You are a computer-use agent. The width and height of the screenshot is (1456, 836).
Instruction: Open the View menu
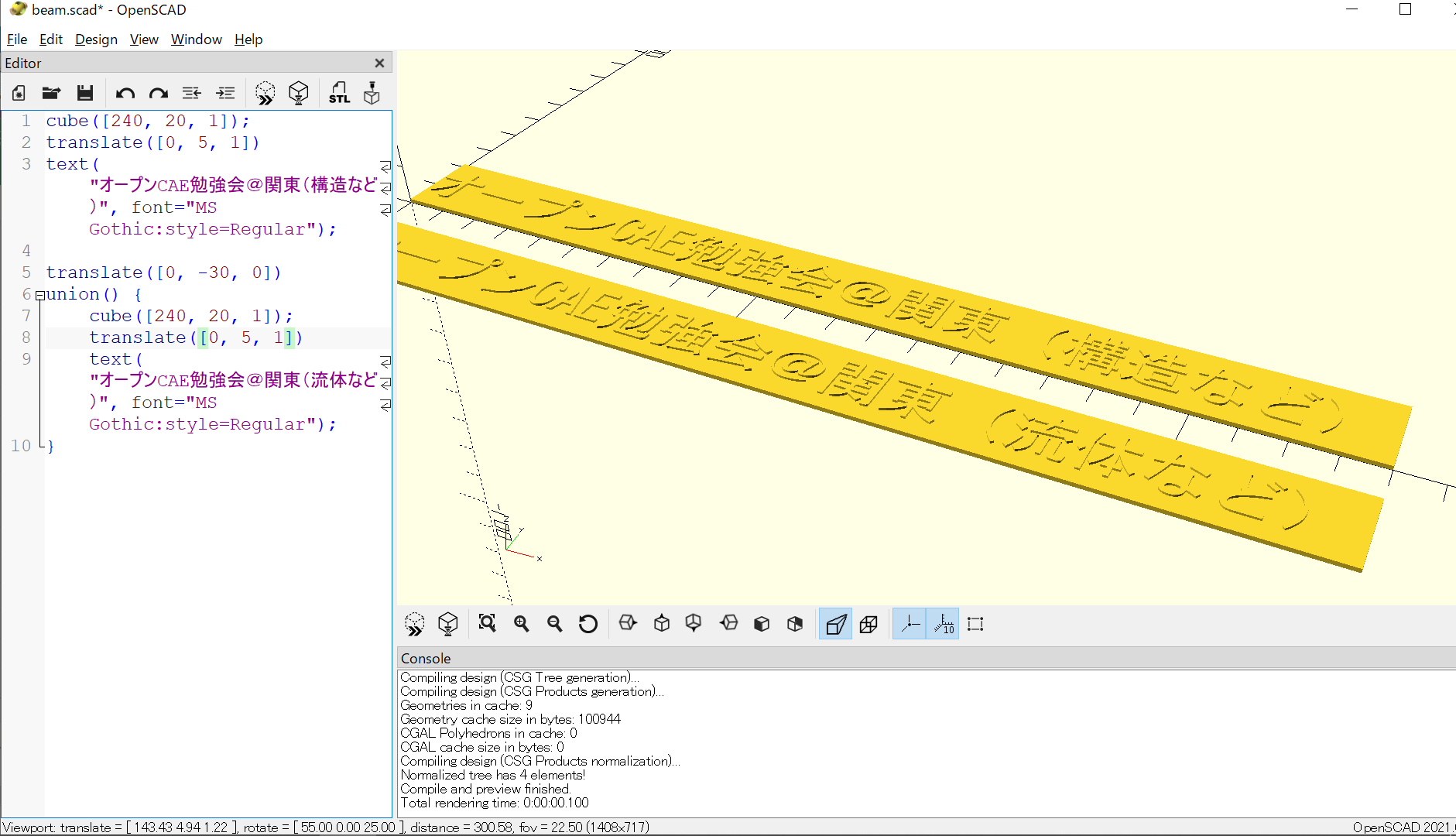[x=144, y=39]
